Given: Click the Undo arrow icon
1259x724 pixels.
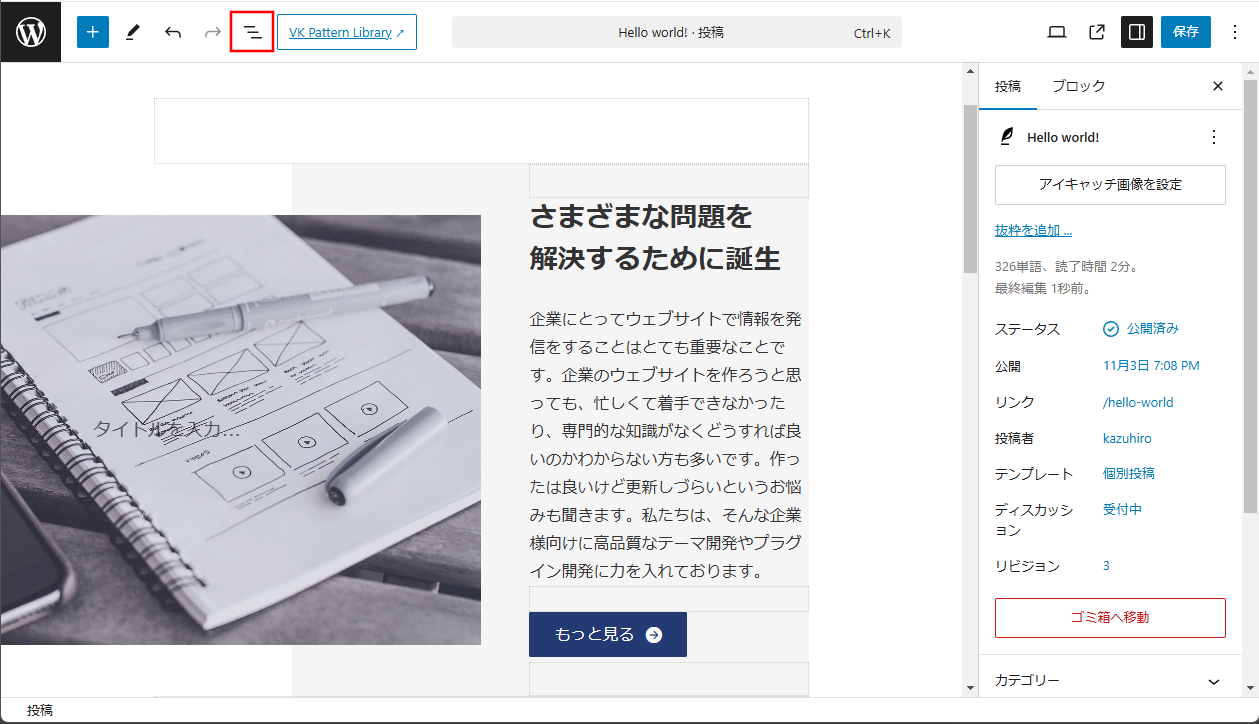Looking at the screenshot, I should [x=173, y=32].
